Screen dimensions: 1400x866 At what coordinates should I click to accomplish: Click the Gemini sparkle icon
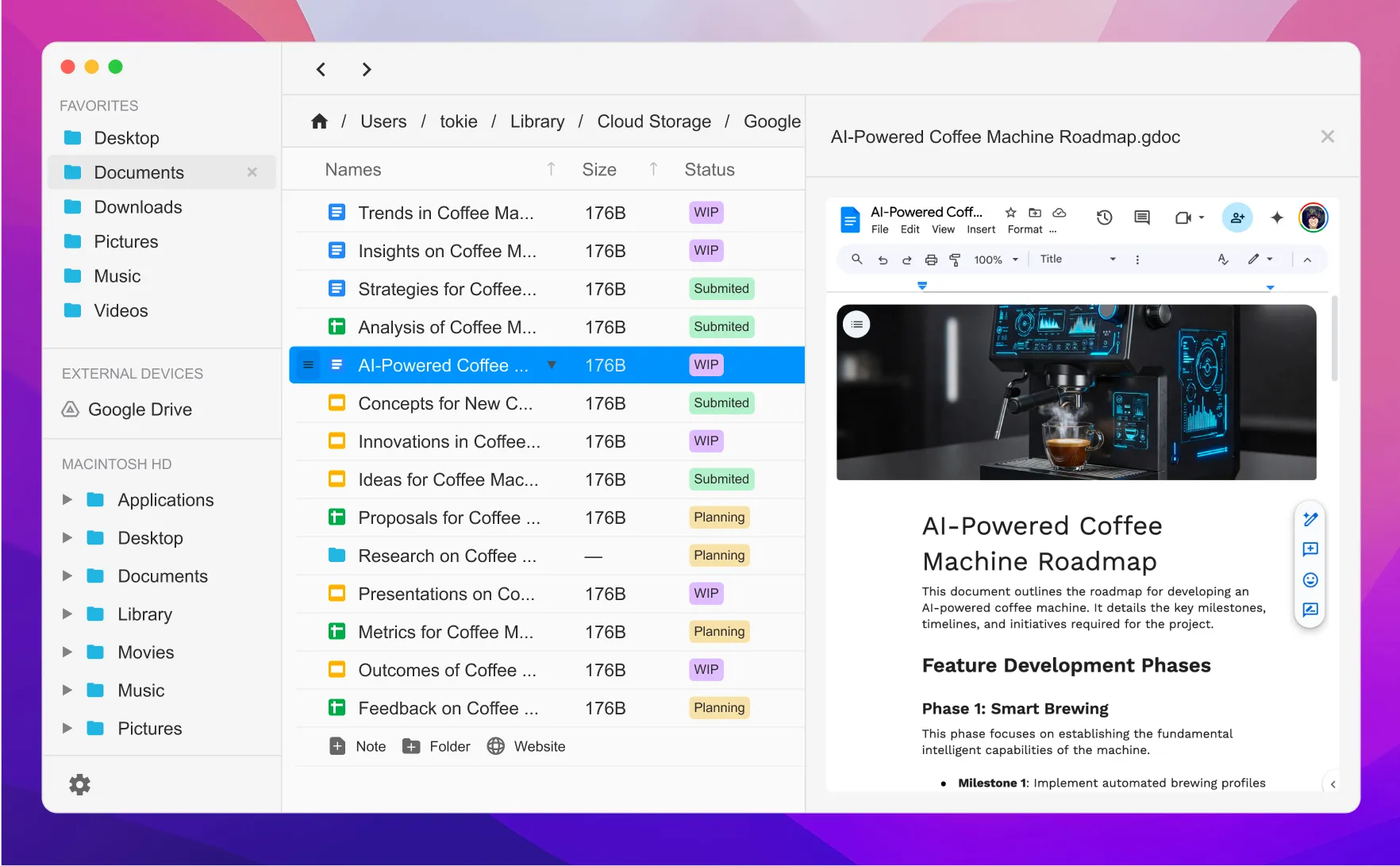click(1276, 217)
